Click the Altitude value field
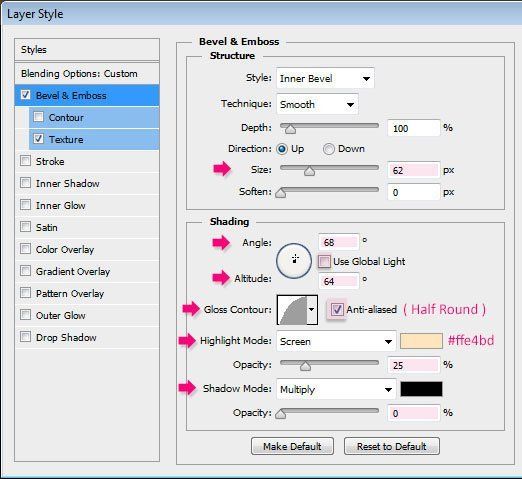This screenshot has width=522, height=479. point(339,281)
